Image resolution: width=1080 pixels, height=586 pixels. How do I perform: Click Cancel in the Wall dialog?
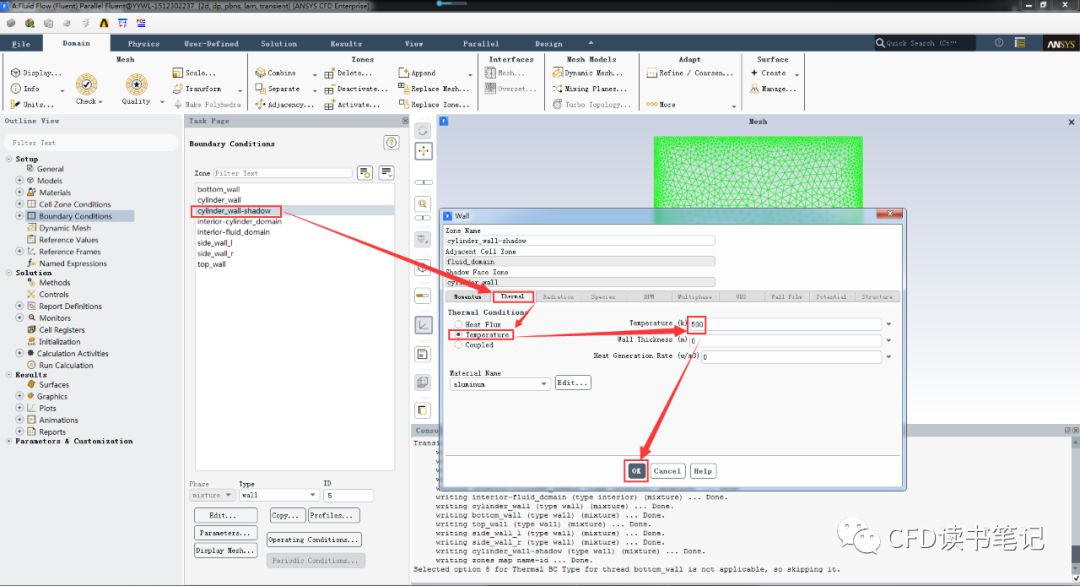[x=667, y=471]
